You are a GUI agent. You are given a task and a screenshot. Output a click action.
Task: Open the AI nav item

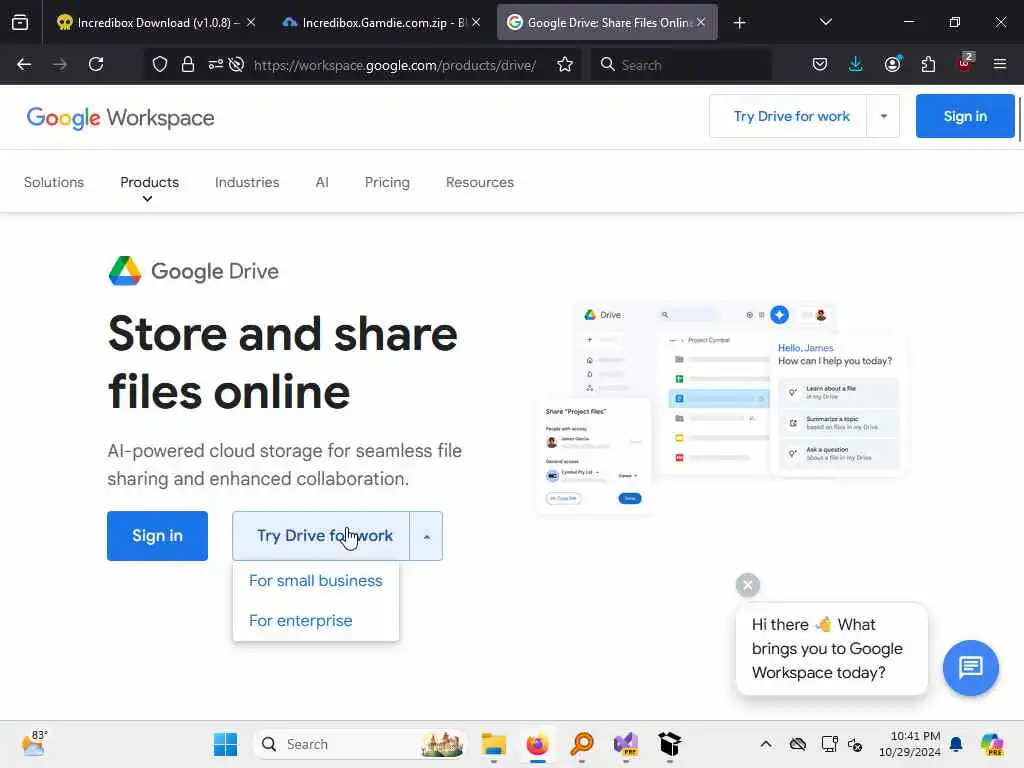pos(322,182)
